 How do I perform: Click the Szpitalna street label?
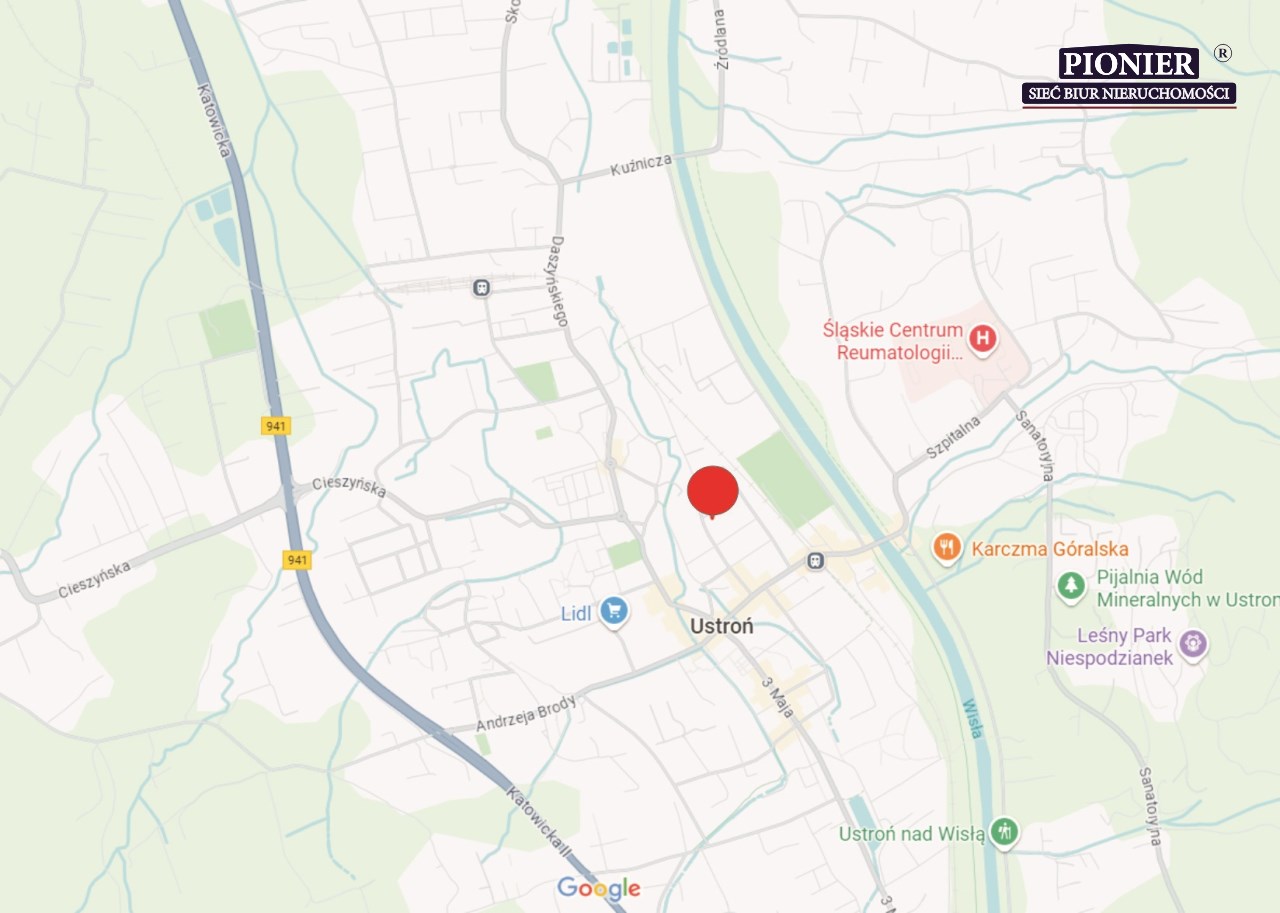click(x=954, y=437)
